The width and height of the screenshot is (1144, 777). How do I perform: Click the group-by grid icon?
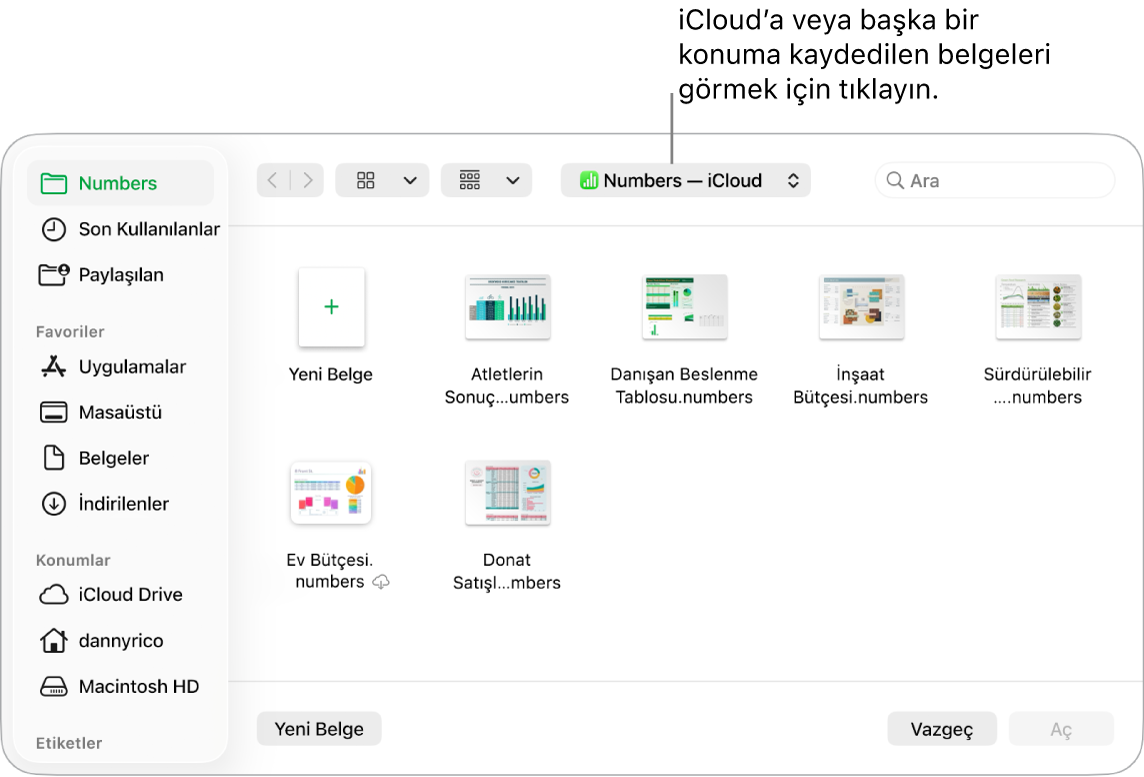click(470, 180)
